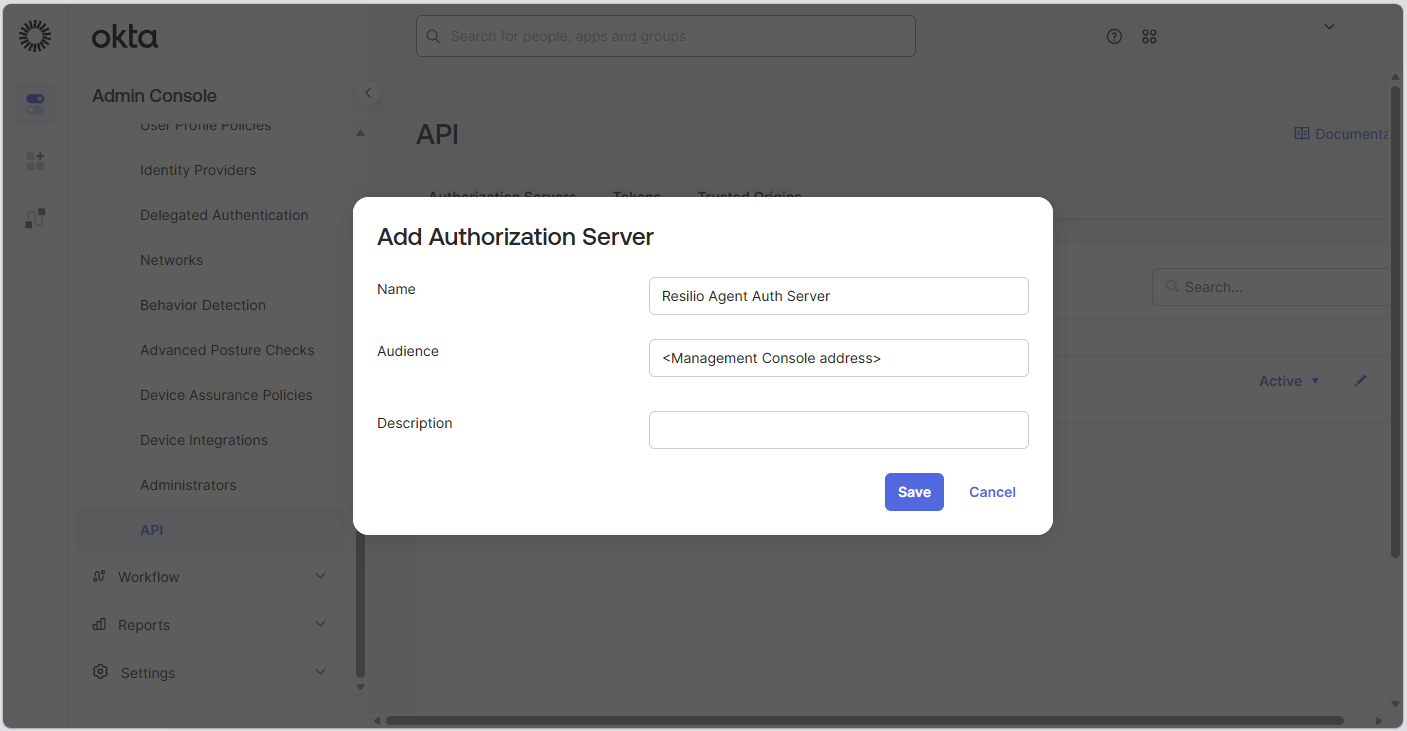Click the Audience input field

click(838, 358)
